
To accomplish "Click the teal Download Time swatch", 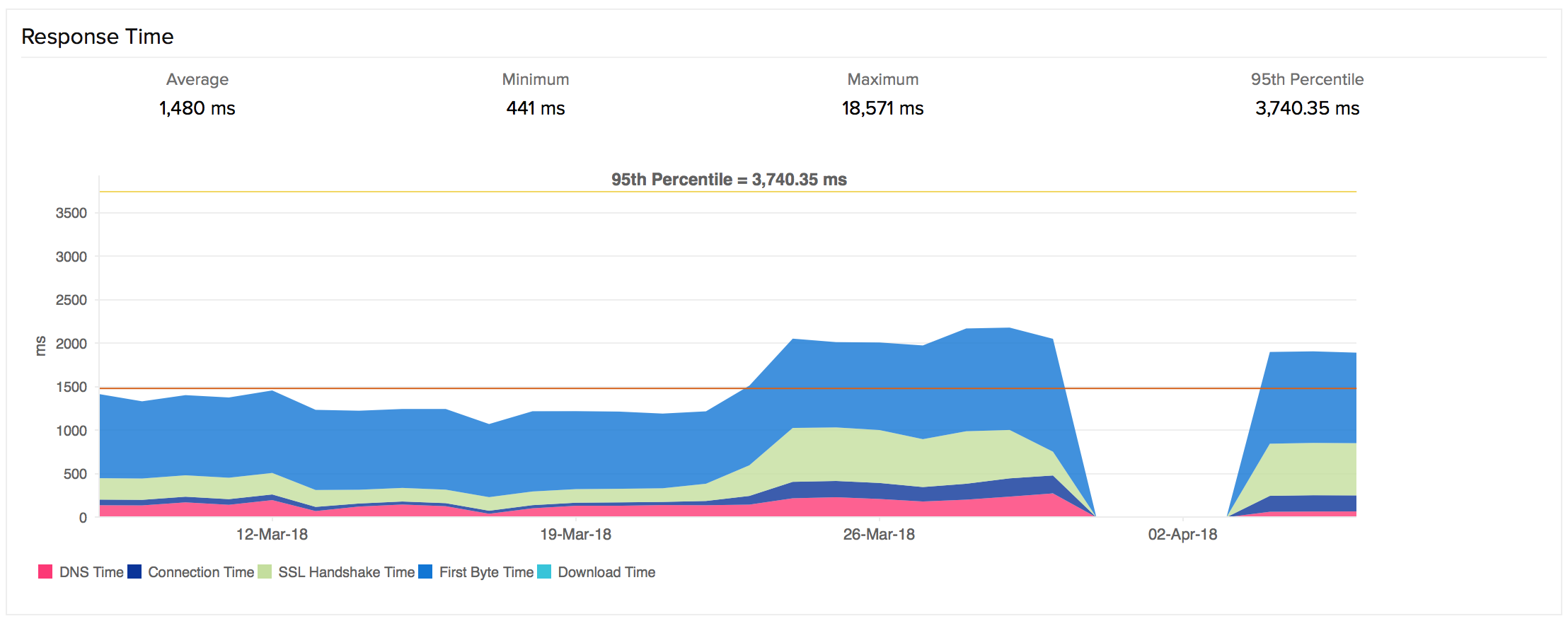I will click(544, 572).
